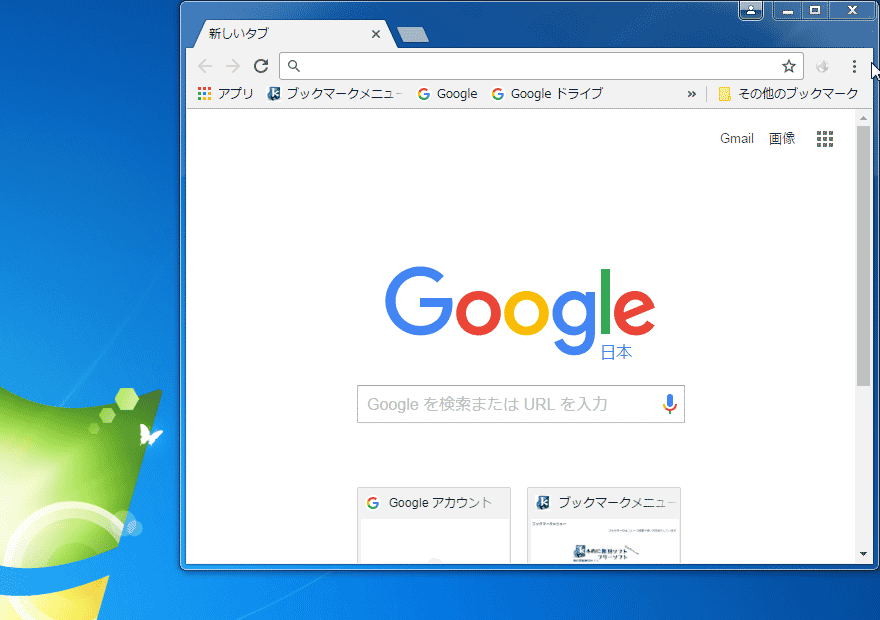
Task: Open the ブックマークメニュー thumbnail tile
Action: 604,525
